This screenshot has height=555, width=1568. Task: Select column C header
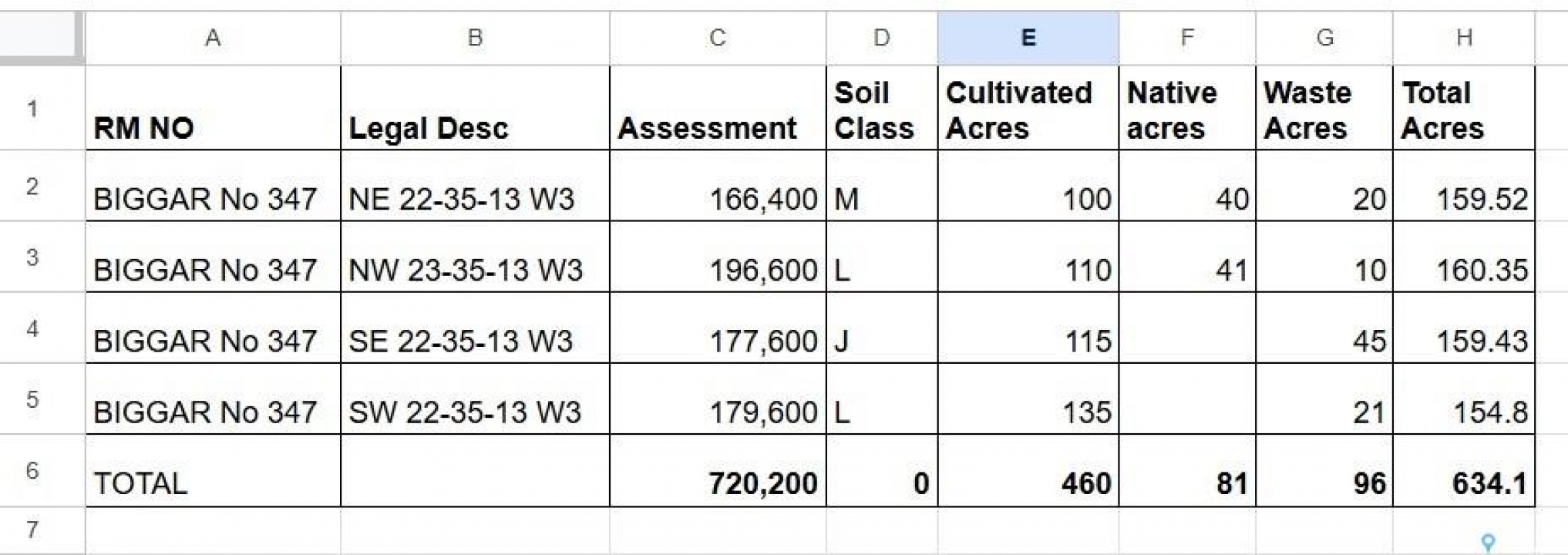(718, 38)
